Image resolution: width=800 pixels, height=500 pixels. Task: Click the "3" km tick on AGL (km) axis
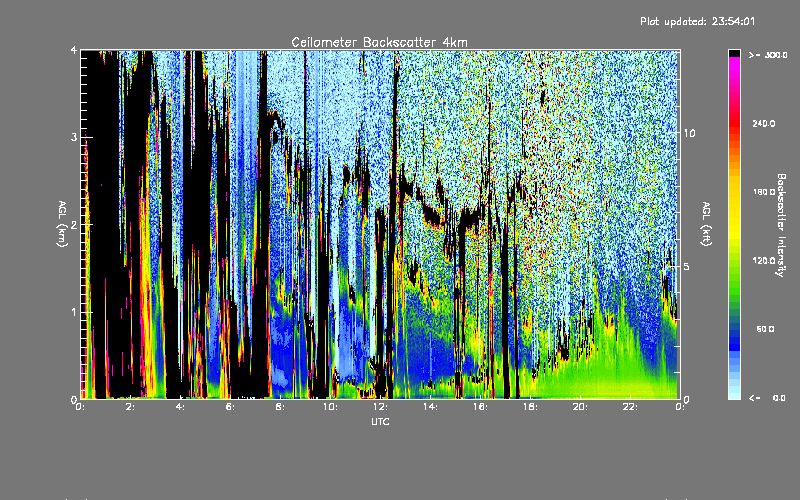coord(74,137)
